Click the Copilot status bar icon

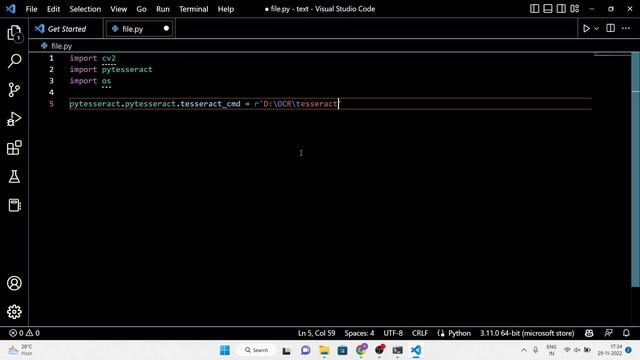[589, 333]
